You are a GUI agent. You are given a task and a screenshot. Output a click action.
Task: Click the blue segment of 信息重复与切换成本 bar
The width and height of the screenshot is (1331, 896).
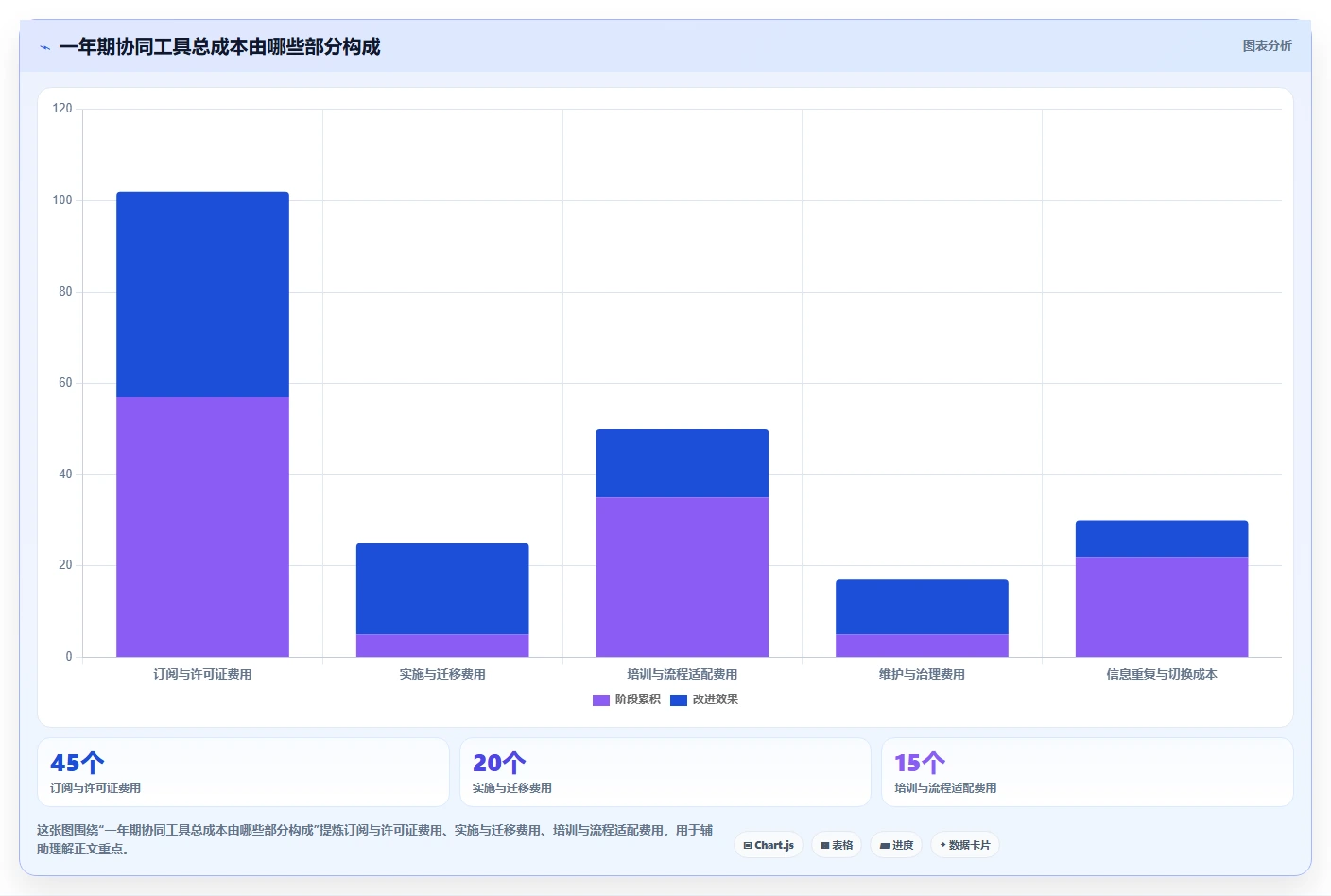point(1162,539)
